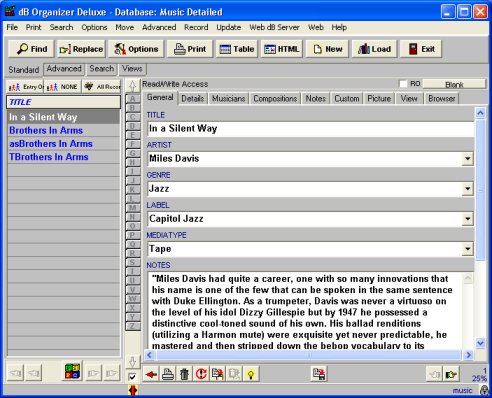Screen dimensions: 492x398
Task: Open the Advanced menu
Action: point(159,27)
